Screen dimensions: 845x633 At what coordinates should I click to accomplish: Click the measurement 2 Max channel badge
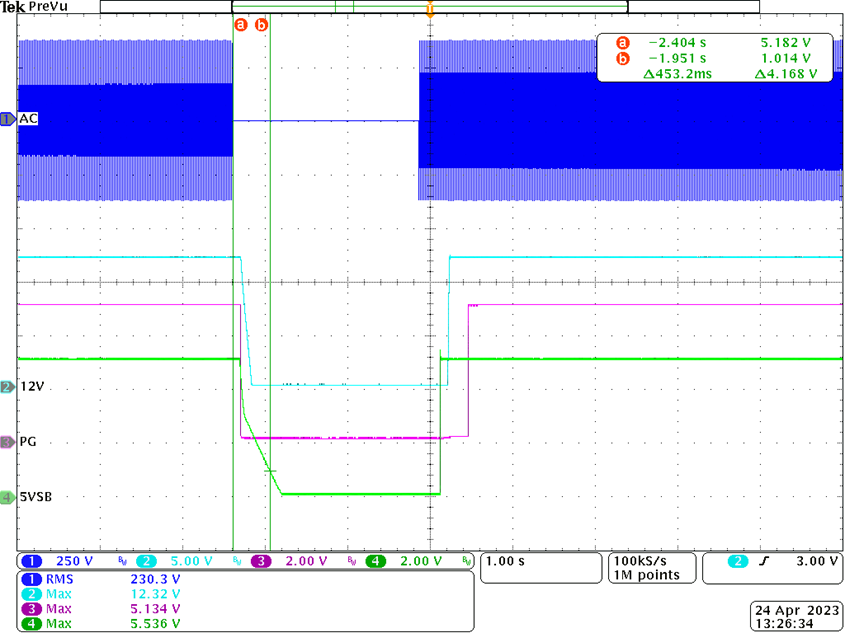coord(33,594)
